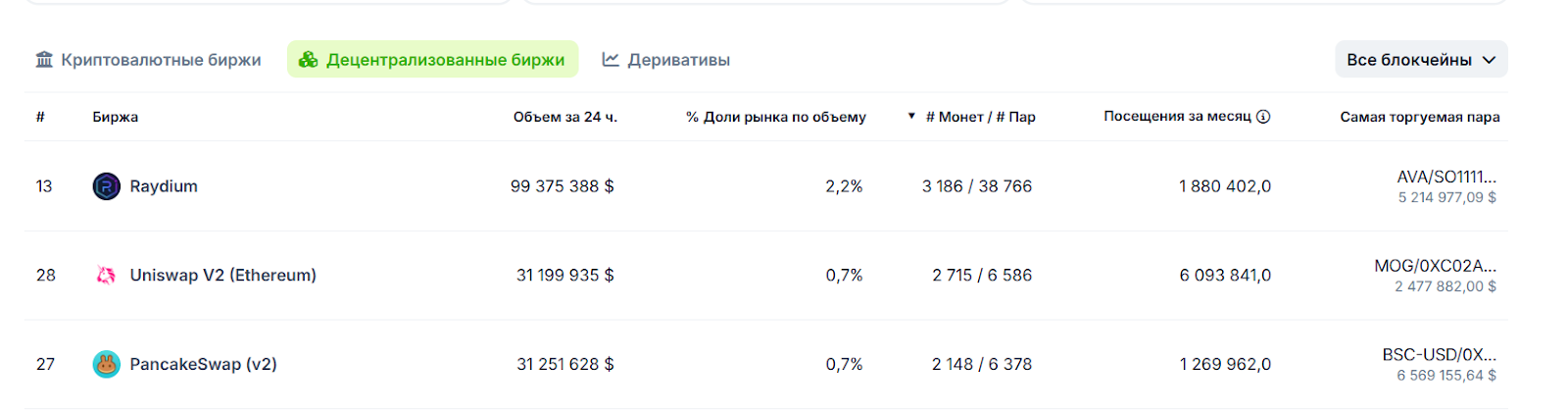This screenshot has height=413, width=1568.
Task: Sort by Самая торгуемая пара column header
Action: (x=1419, y=117)
